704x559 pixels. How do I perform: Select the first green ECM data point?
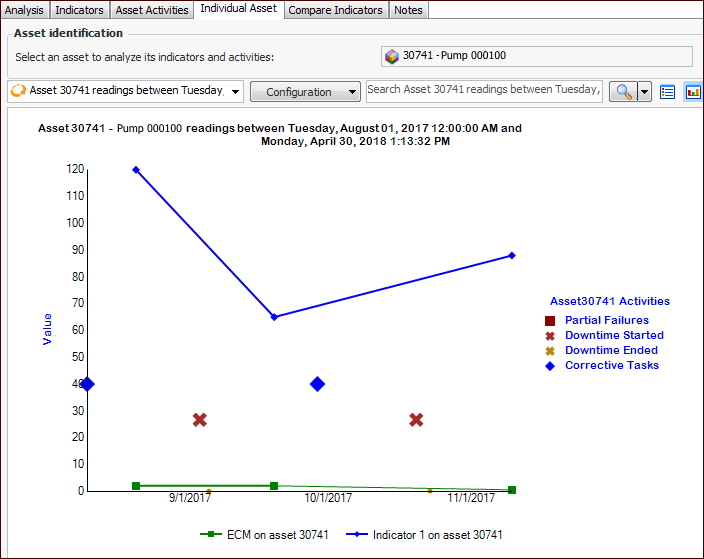click(x=136, y=486)
